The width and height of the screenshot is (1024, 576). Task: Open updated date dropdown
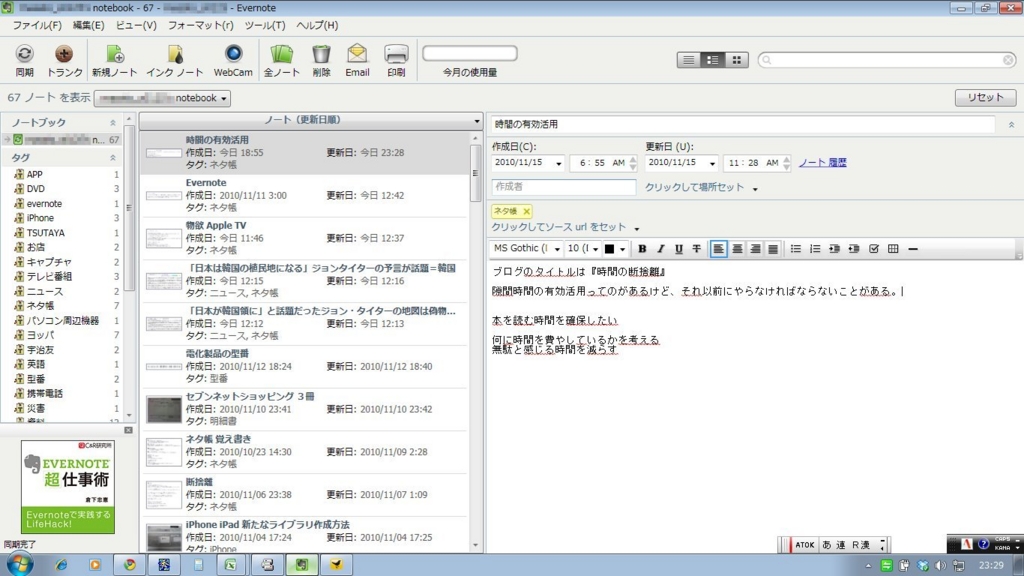[712, 163]
